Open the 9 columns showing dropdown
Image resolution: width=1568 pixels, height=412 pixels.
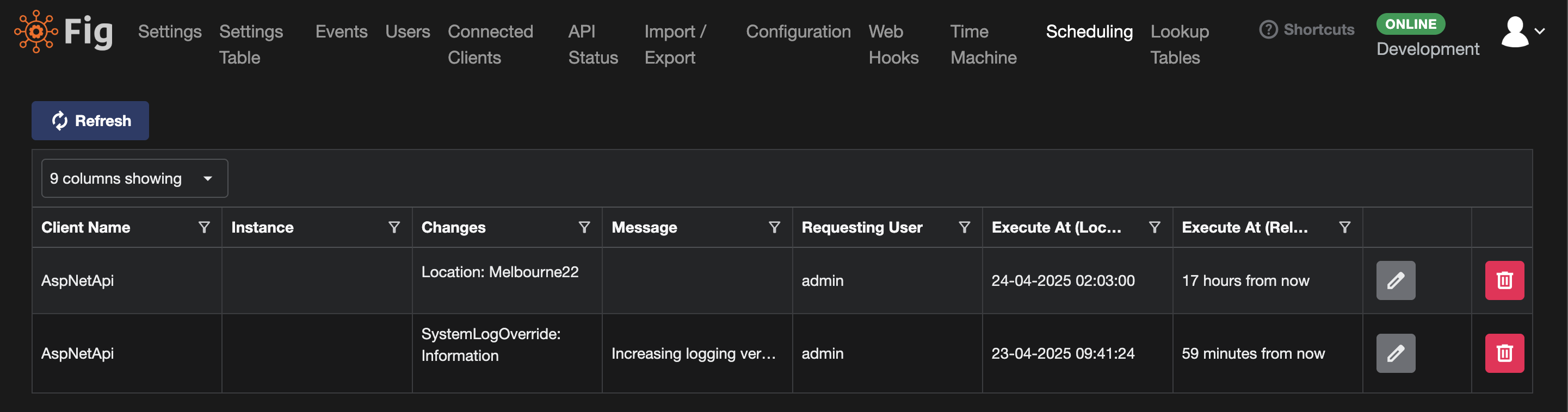(x=134, y=178)
